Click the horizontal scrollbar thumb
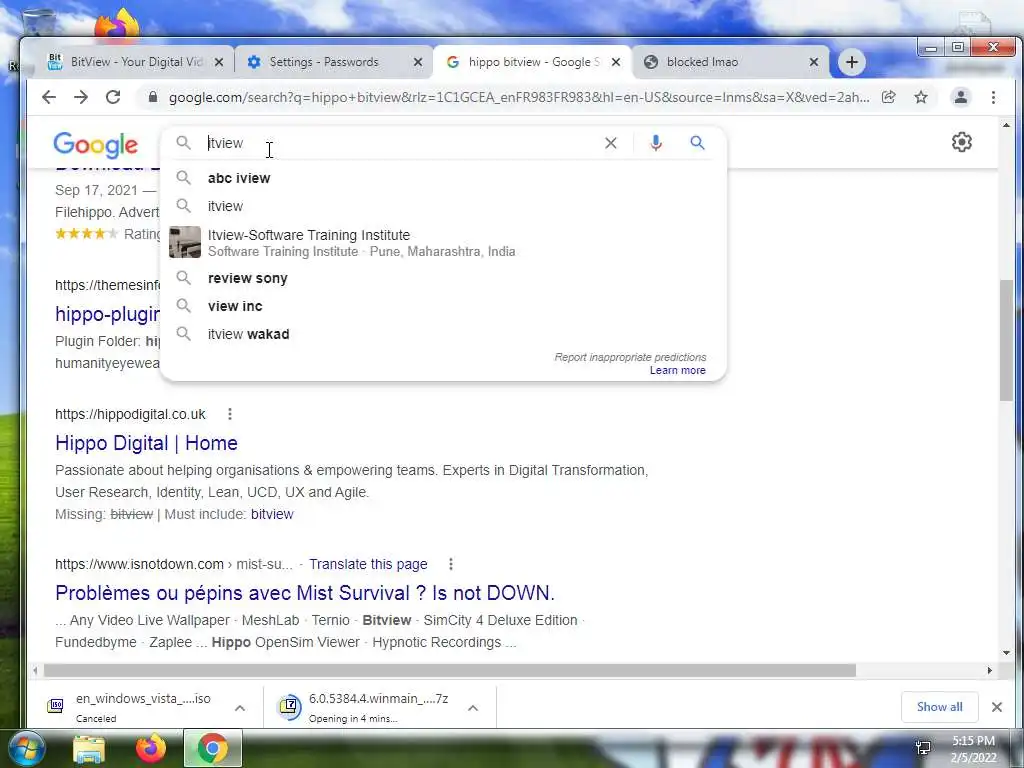The width and height of the screenshot is (1024, 768). (449, 671)
